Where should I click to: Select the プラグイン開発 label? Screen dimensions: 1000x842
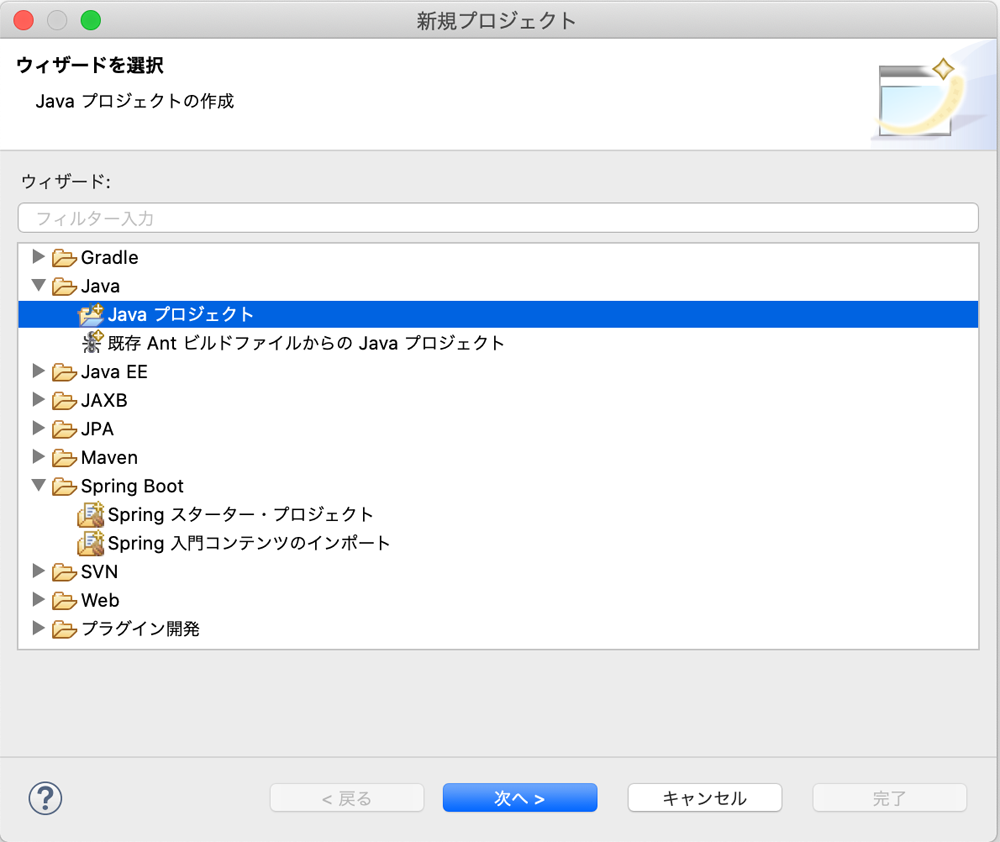140,630
